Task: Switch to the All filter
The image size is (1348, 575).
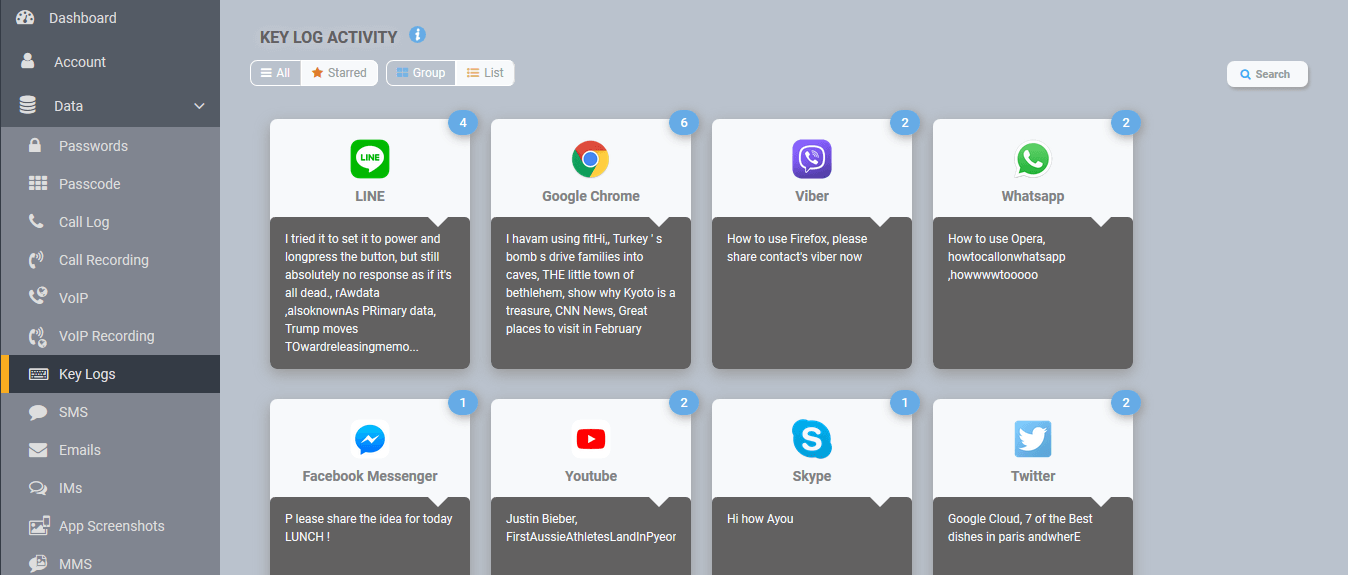Action: 275,73
